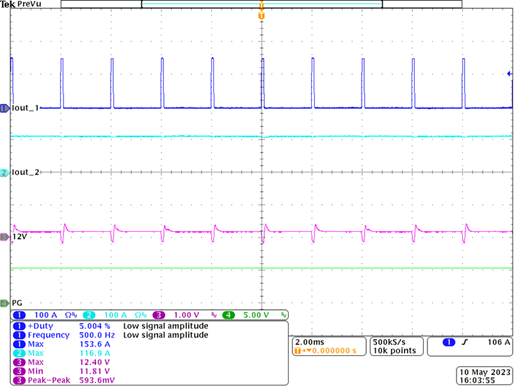The image size is (514, 386).
Task: Open the trigger readout showing 106 A
Action: click(x=470, y=346)
